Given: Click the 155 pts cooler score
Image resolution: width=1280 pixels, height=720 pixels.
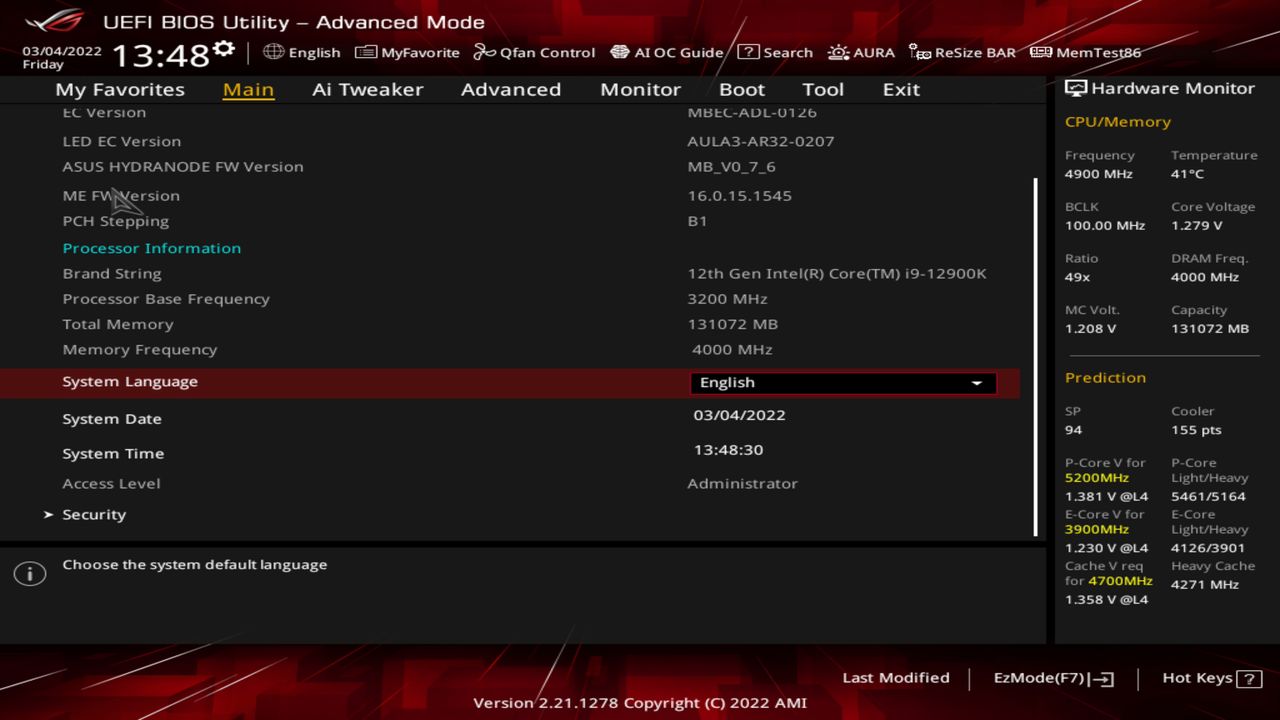Looking at the screenshot, I should pos(1196,430).
